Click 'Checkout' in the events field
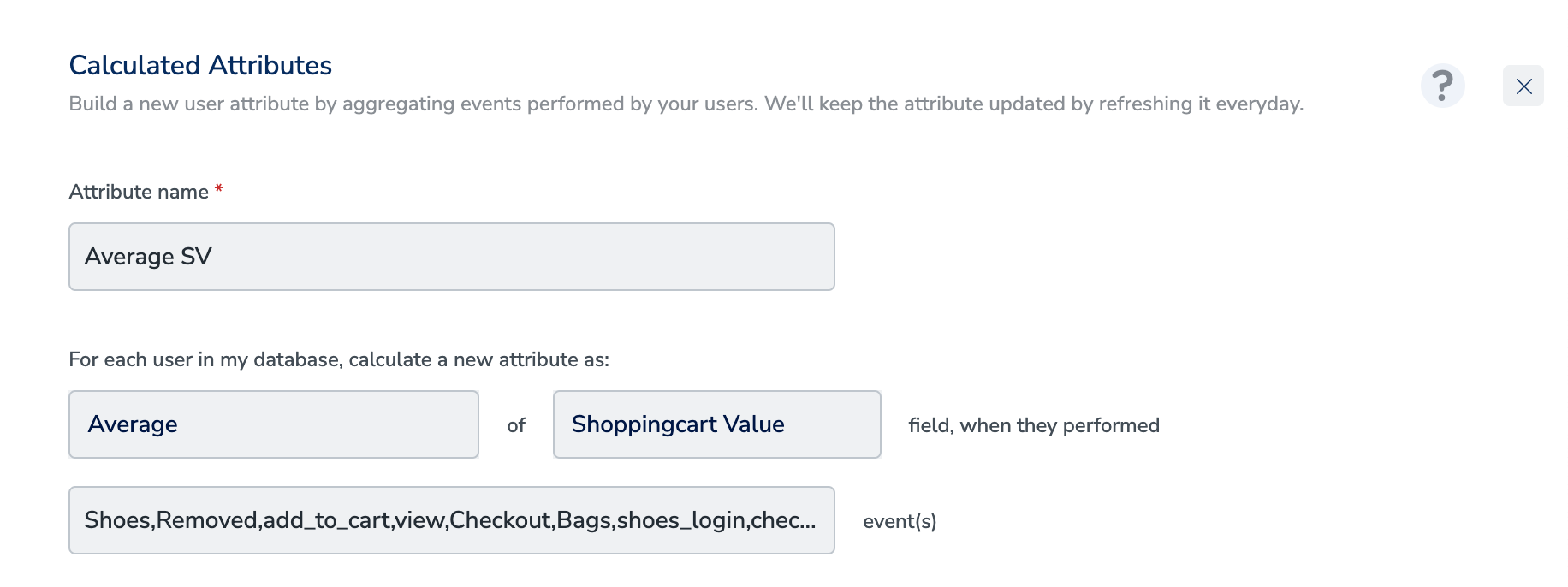 coord(501,520)
